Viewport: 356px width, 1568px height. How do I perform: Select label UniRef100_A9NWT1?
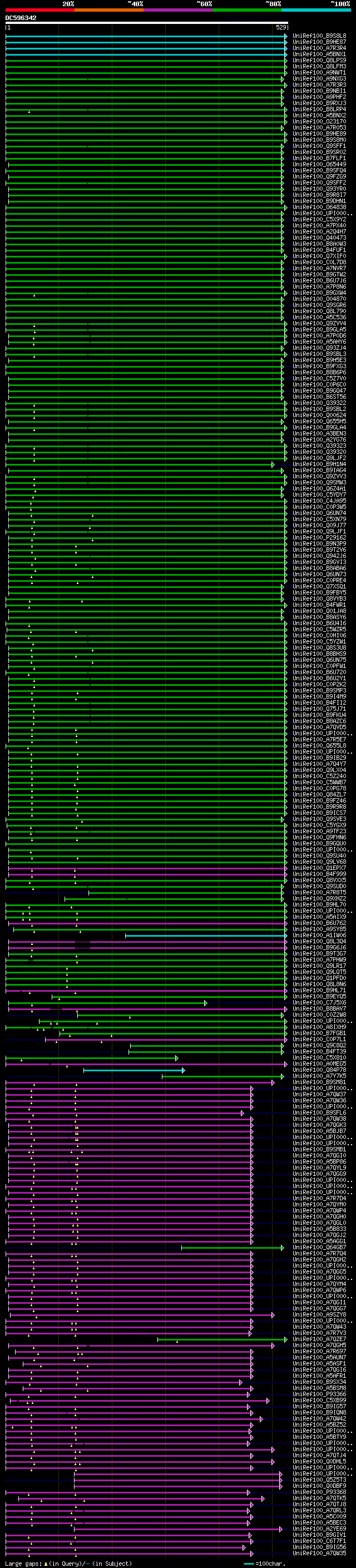[319, 72]
